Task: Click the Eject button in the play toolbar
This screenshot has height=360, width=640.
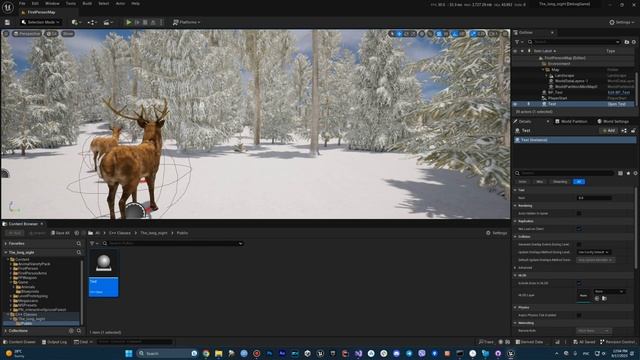Action: pos(153,22)
